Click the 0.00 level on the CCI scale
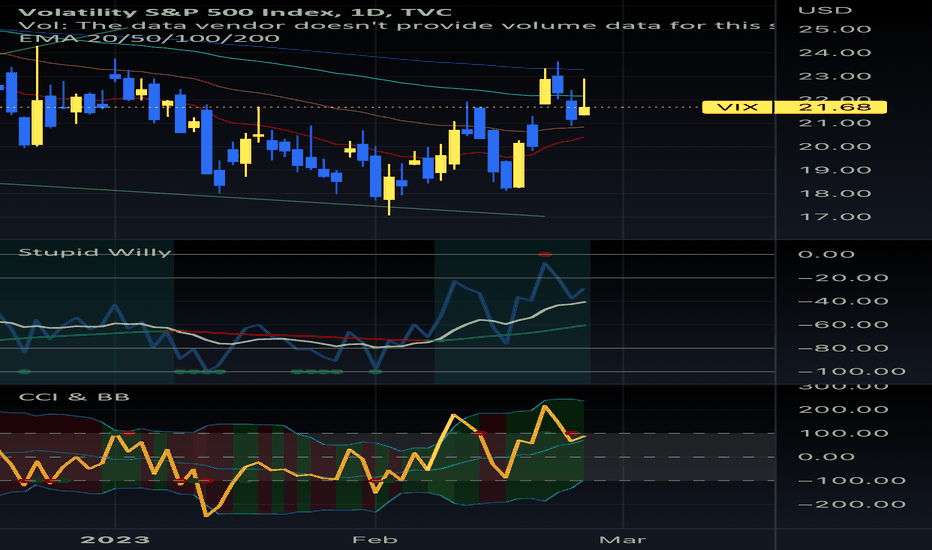932x550 pixels. coord(826,457)
